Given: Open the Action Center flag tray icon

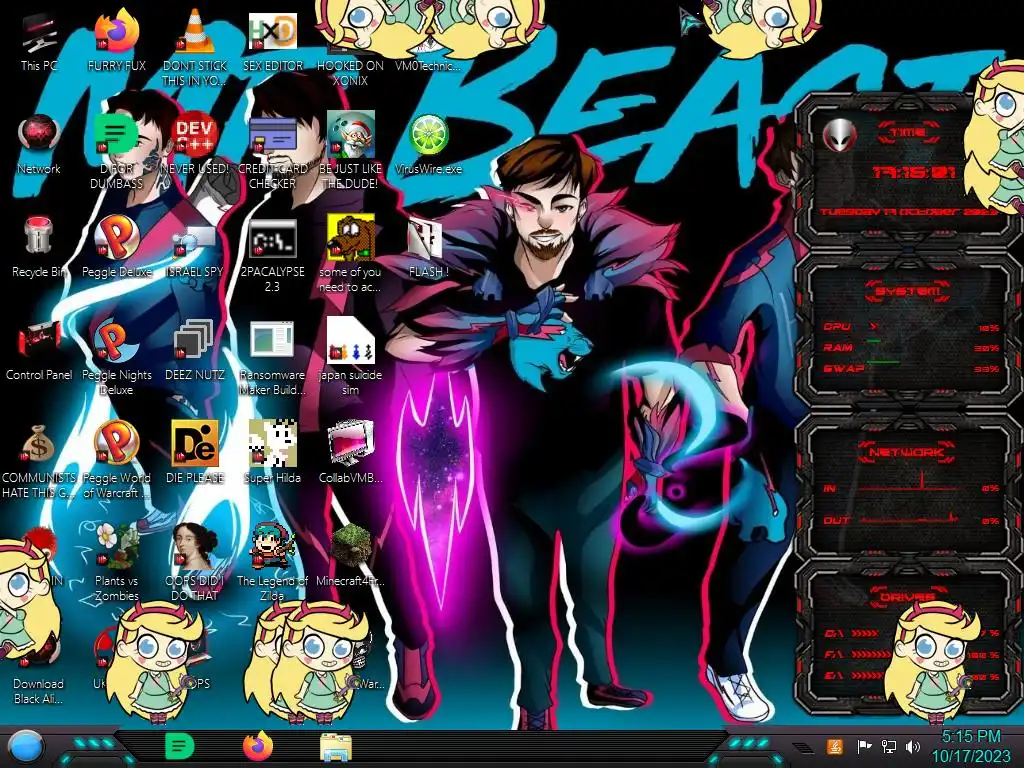Looking at the screenshot, I should (864, 746).
